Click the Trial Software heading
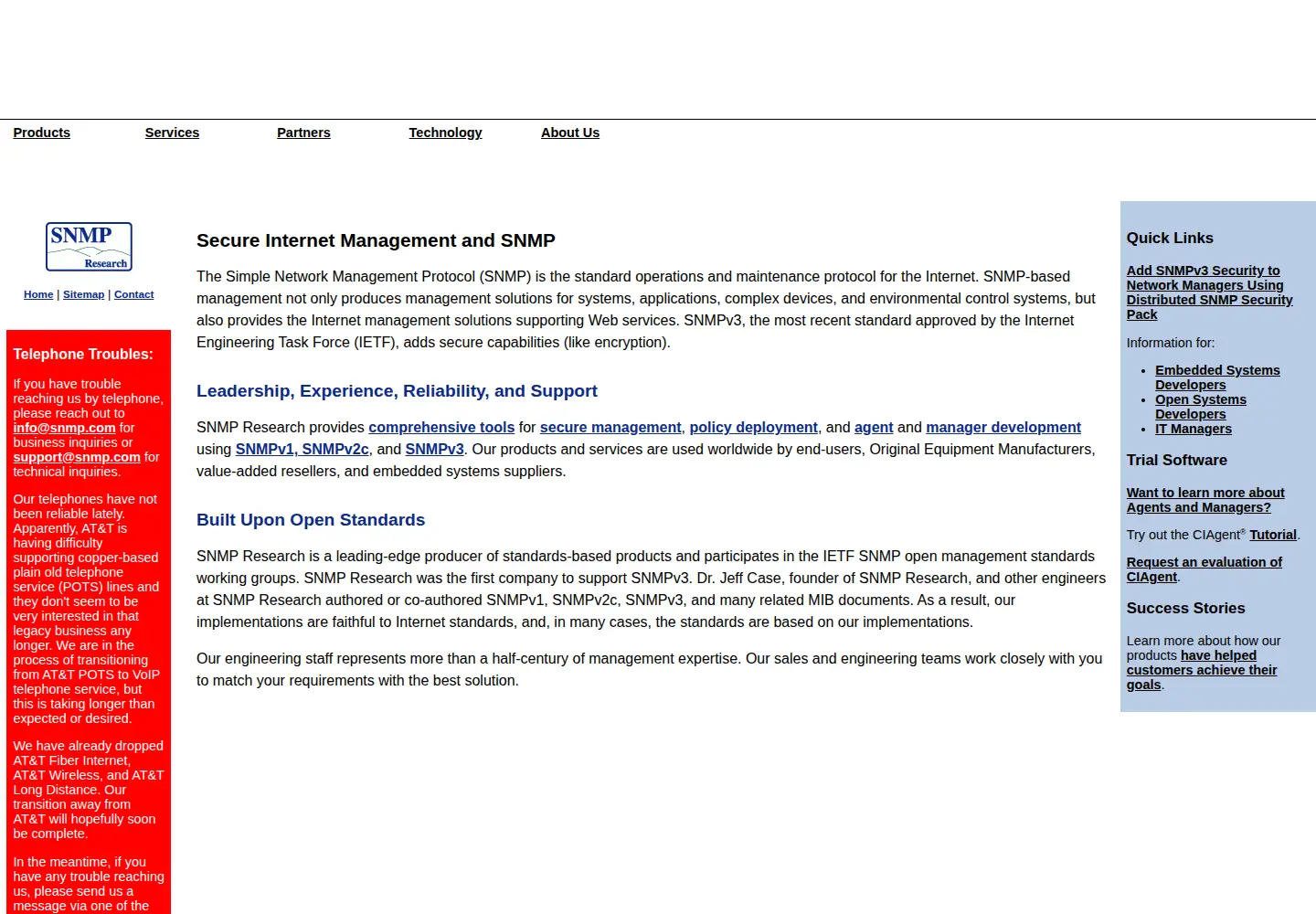1316x914 pixels. click(1177, 460)
